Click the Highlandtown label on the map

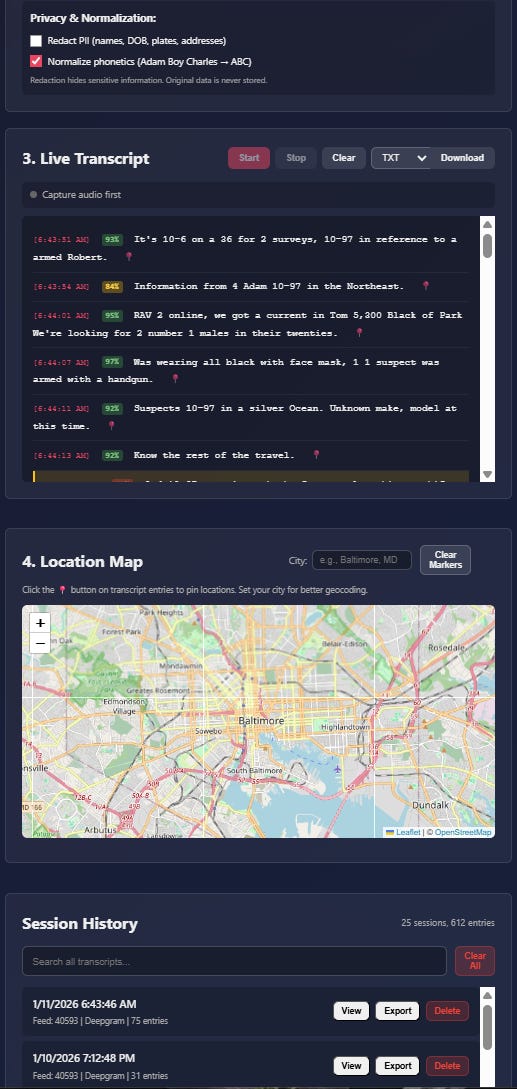click(347, 726)
